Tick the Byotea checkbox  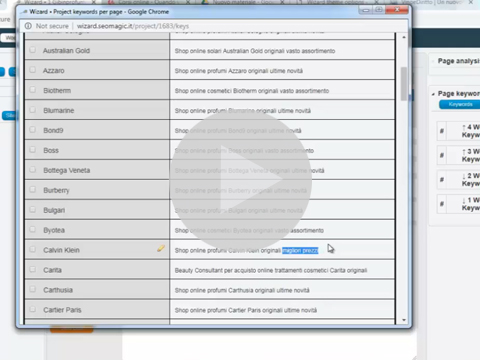[x=33, y=230]
